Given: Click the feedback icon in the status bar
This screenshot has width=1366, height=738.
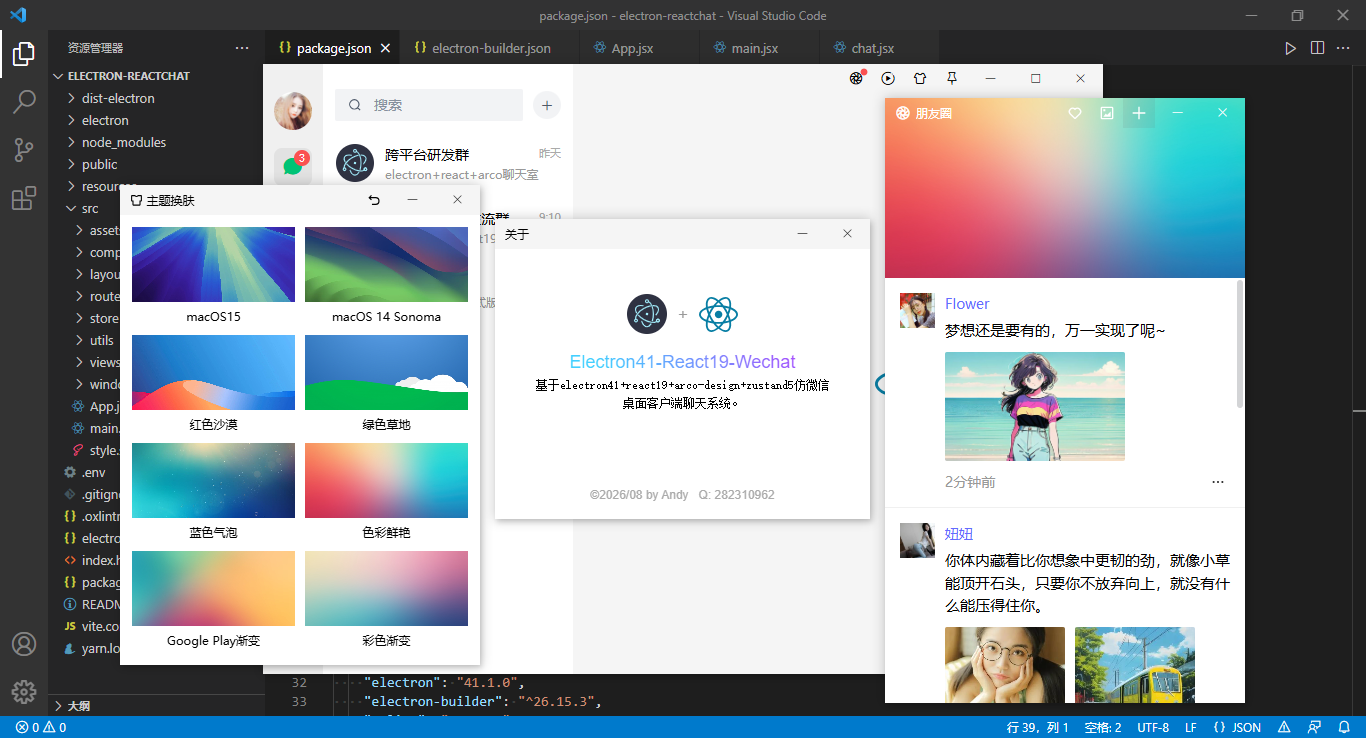Looking at the screenshot, I should (x=1315, y=727).
